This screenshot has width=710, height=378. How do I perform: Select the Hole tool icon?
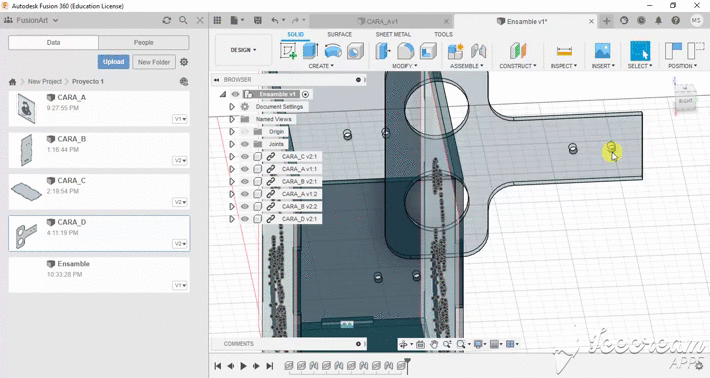tap(355, 51)
